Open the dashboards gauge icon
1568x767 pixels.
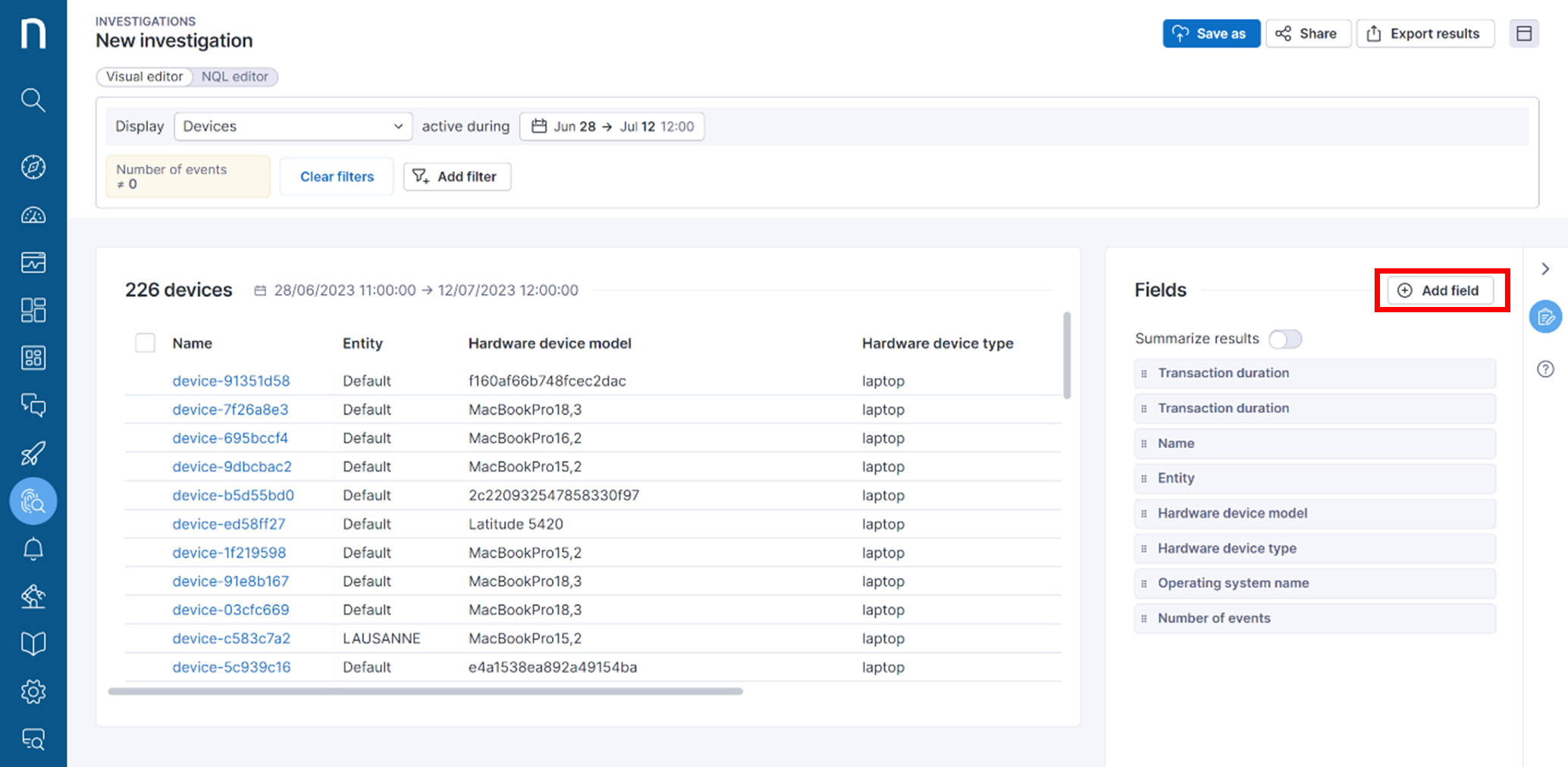(33, 215)
